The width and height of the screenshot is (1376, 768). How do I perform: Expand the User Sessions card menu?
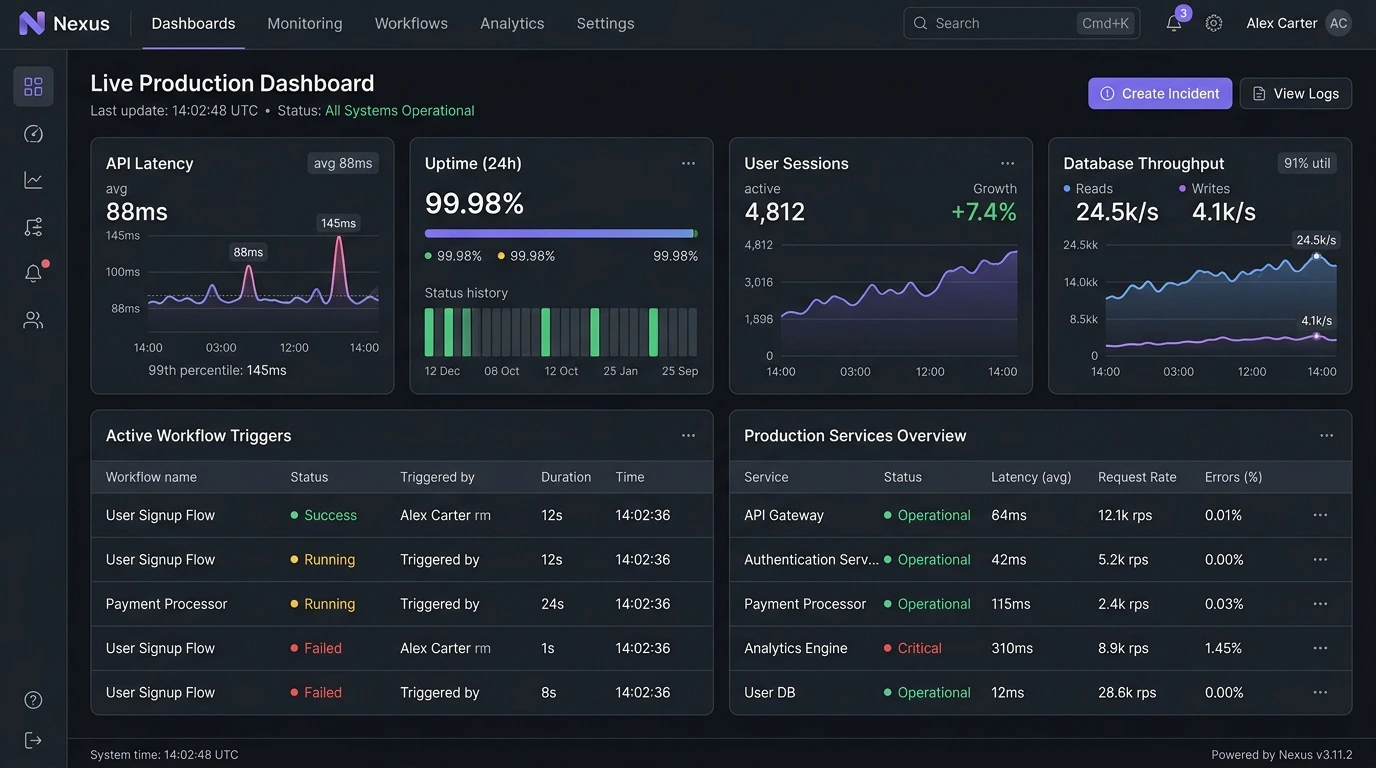pyautogui.click(x=1007, y=163)
